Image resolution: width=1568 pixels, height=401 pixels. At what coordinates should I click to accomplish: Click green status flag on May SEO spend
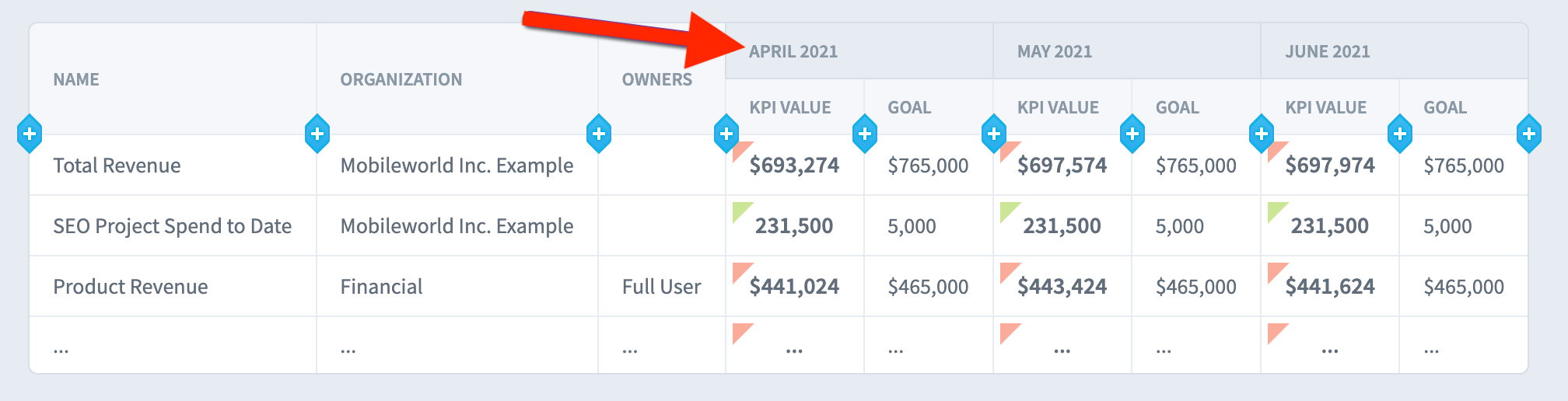click(1010, 212)
